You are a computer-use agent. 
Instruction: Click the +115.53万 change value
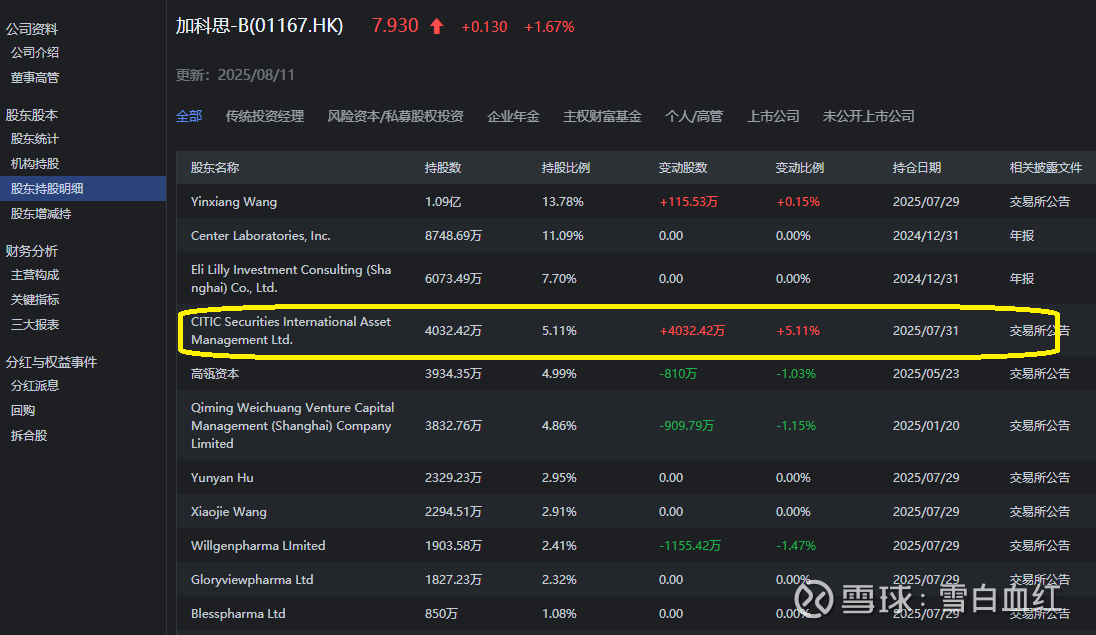pos(688,201)
